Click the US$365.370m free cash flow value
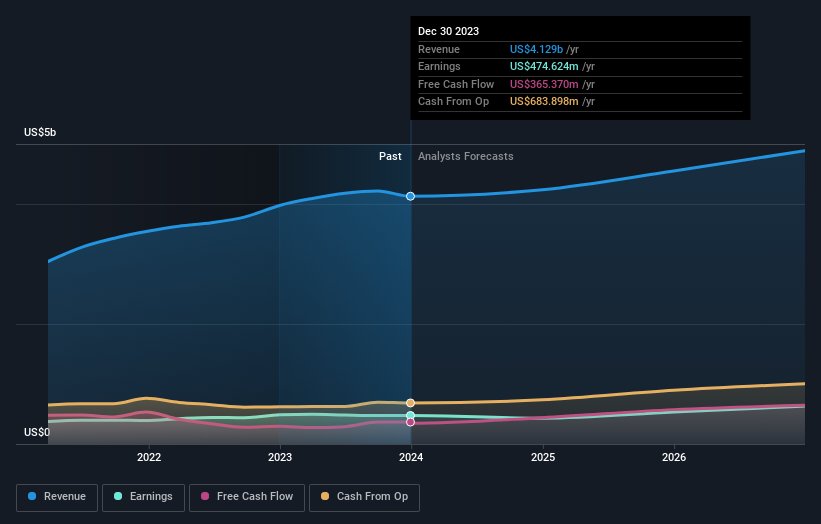The image size is (821, 524). [x=544, y=84]
